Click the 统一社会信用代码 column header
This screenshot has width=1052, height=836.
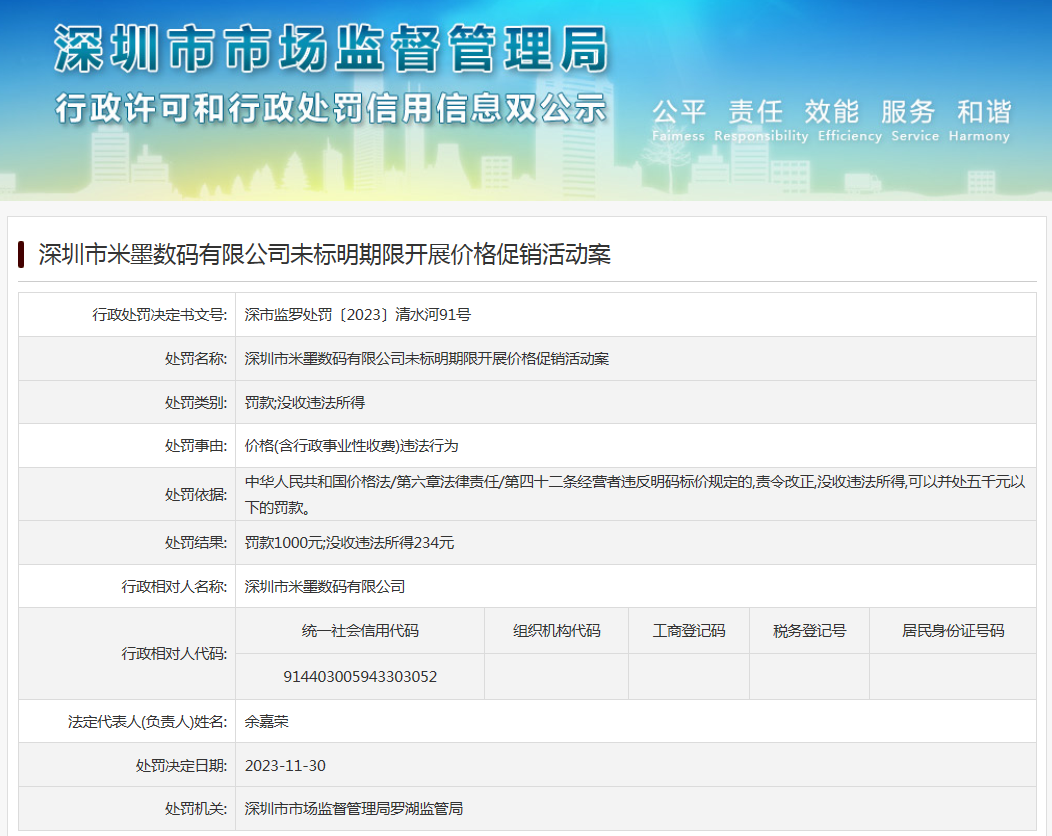[360, 631]
